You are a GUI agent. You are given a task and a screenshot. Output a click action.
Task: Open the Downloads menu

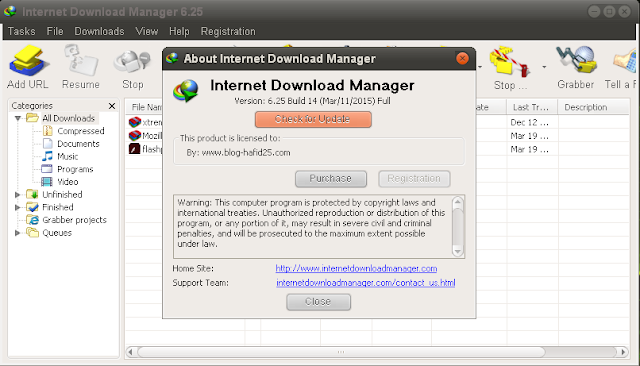(99, 31)
